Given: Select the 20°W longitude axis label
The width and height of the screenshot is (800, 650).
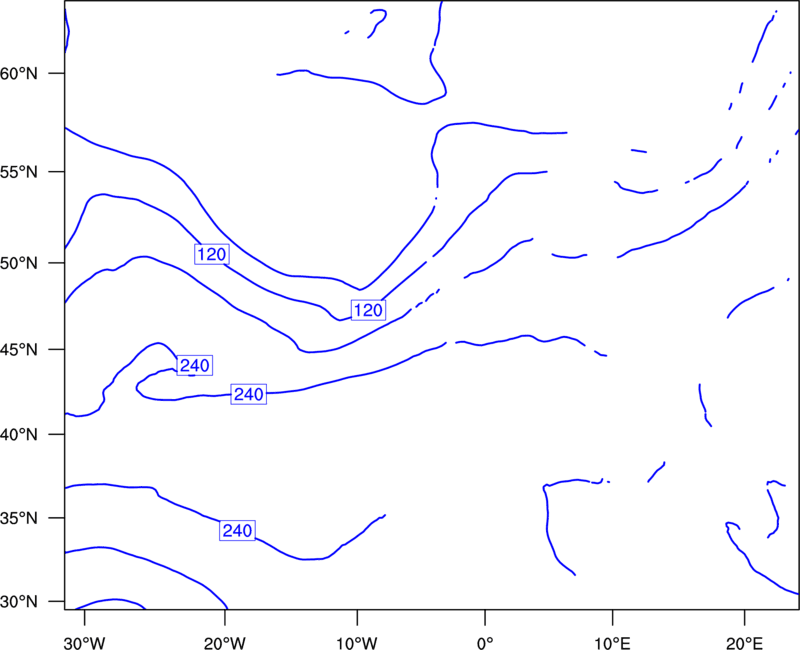Looking at the screenshot, I should (x=225, y=643).
